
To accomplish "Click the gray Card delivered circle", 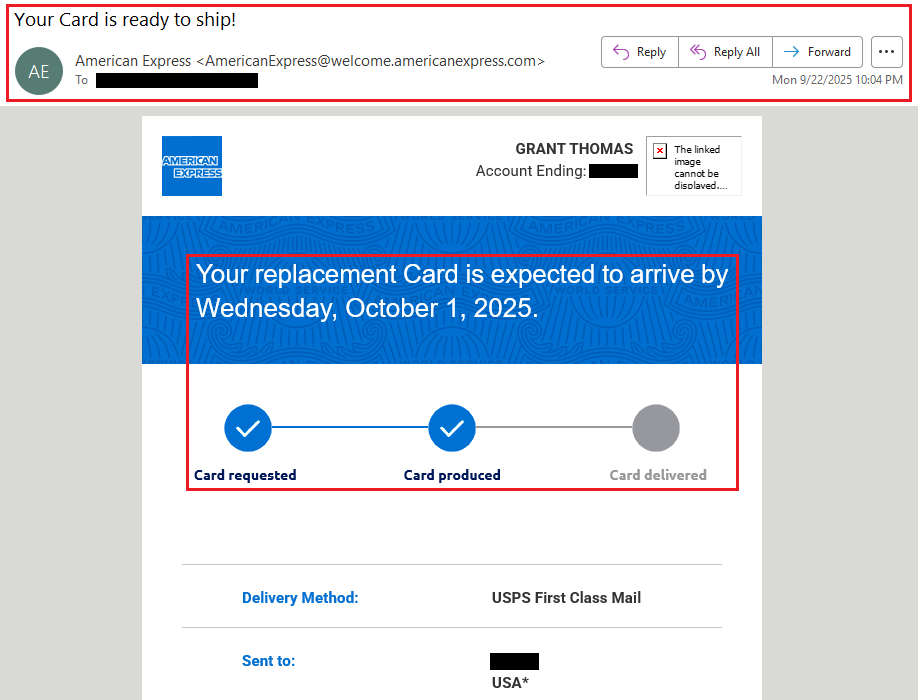I will click(656, 429).
